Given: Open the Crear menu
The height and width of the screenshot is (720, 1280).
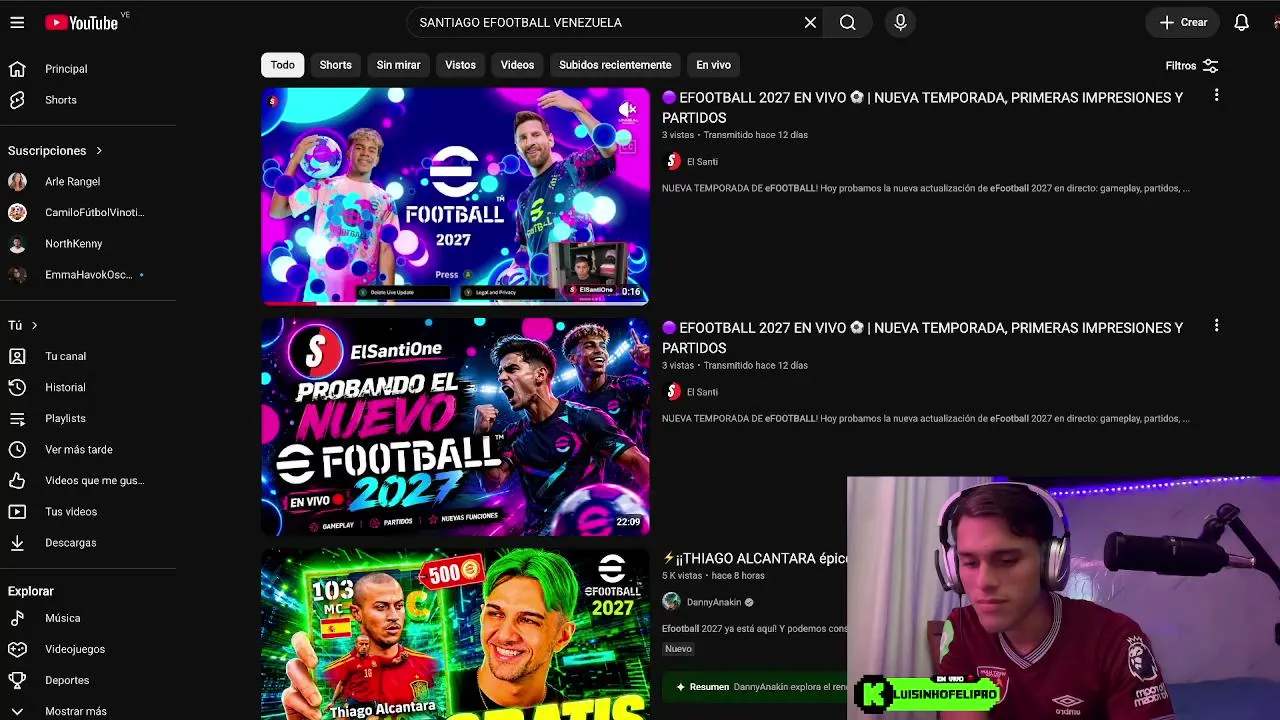Looking at the screenshot, I should 1183,22.
